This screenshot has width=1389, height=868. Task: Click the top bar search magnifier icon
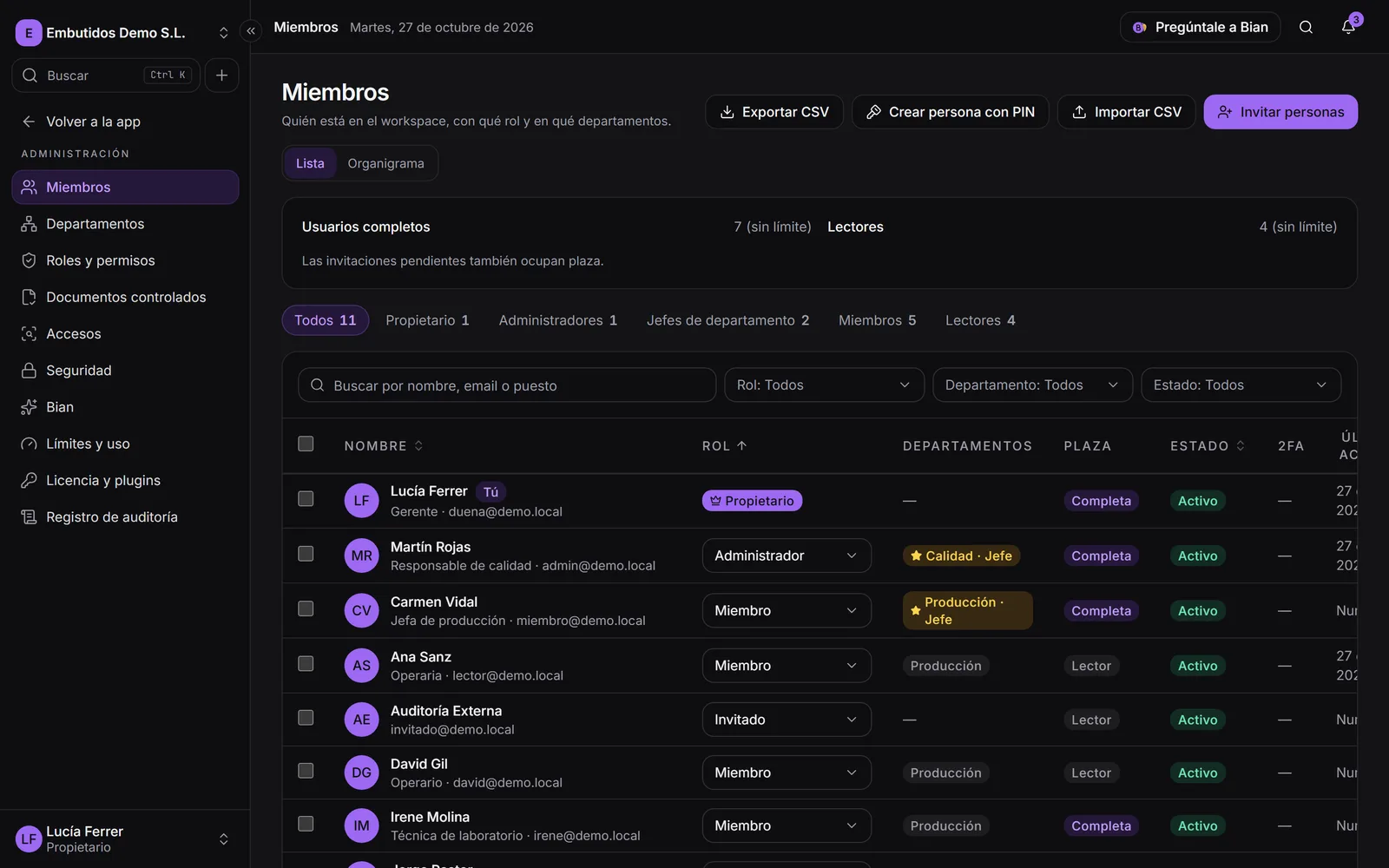pyautogui.click(x=1306, y=27)
